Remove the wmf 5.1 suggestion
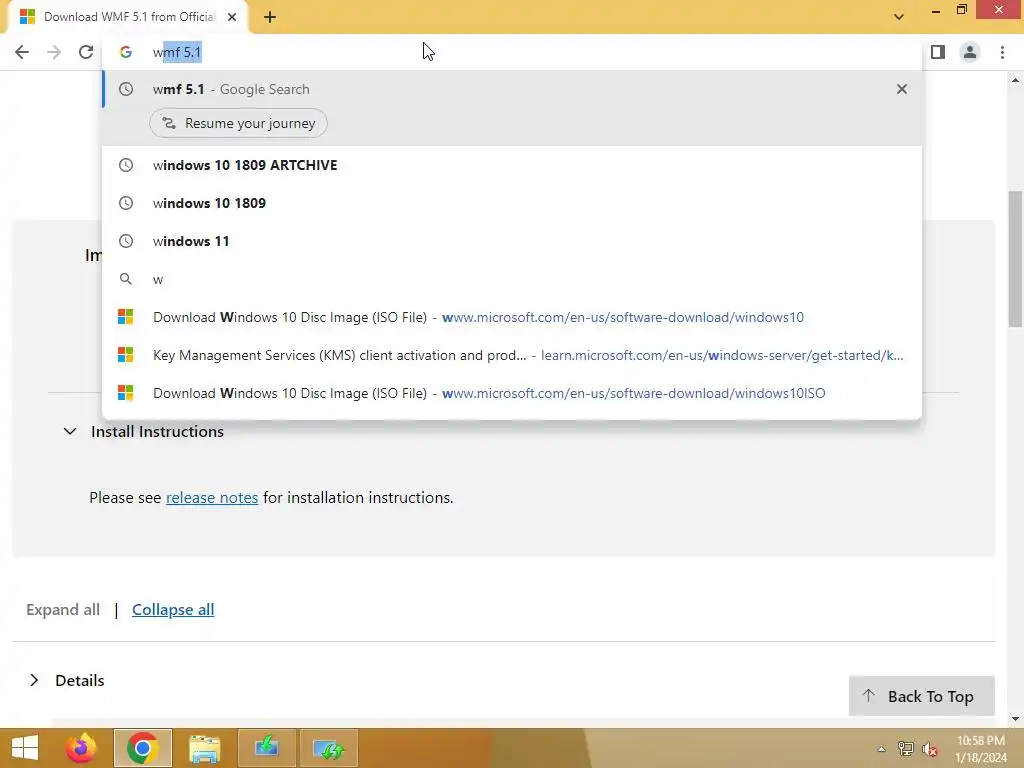The width and height of the screenshot is (1024, 768). [x=902, y=89]
